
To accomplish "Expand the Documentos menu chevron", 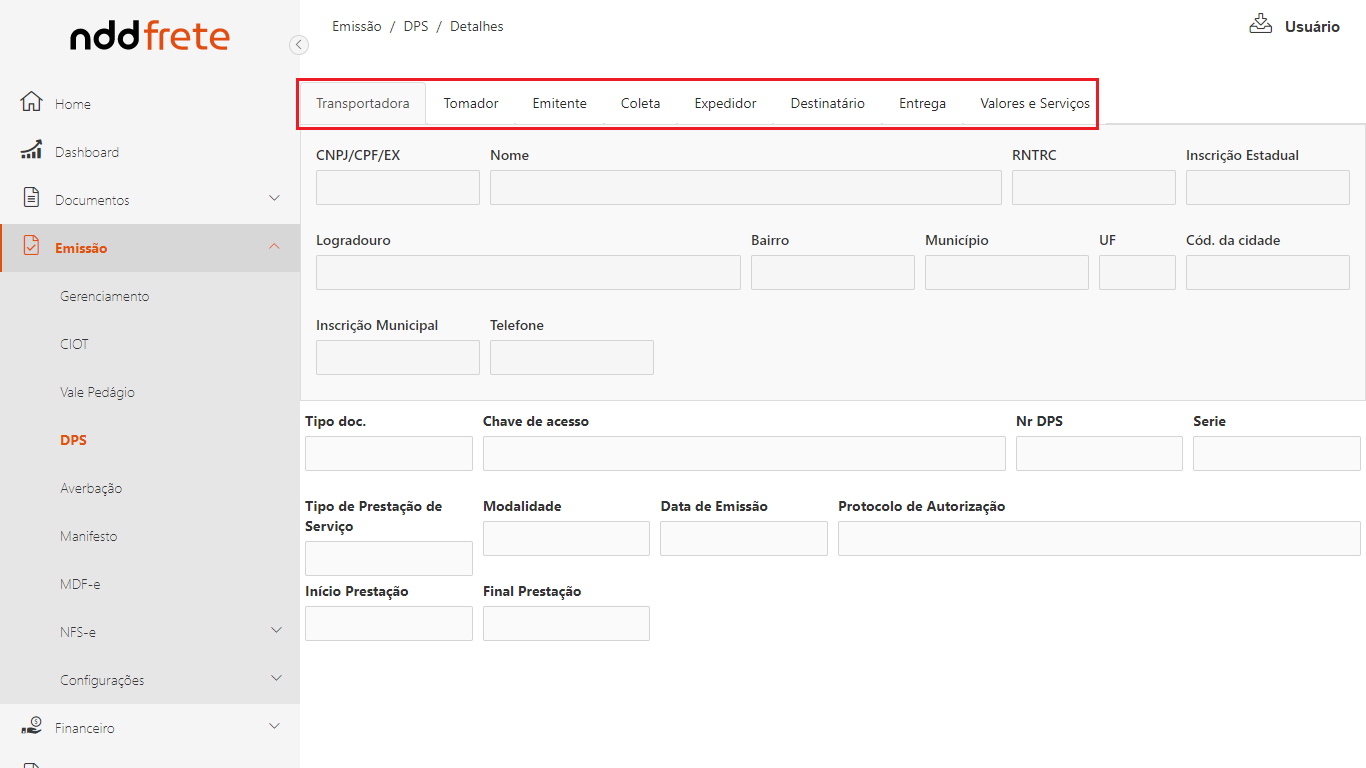I will tap(275, 198).
